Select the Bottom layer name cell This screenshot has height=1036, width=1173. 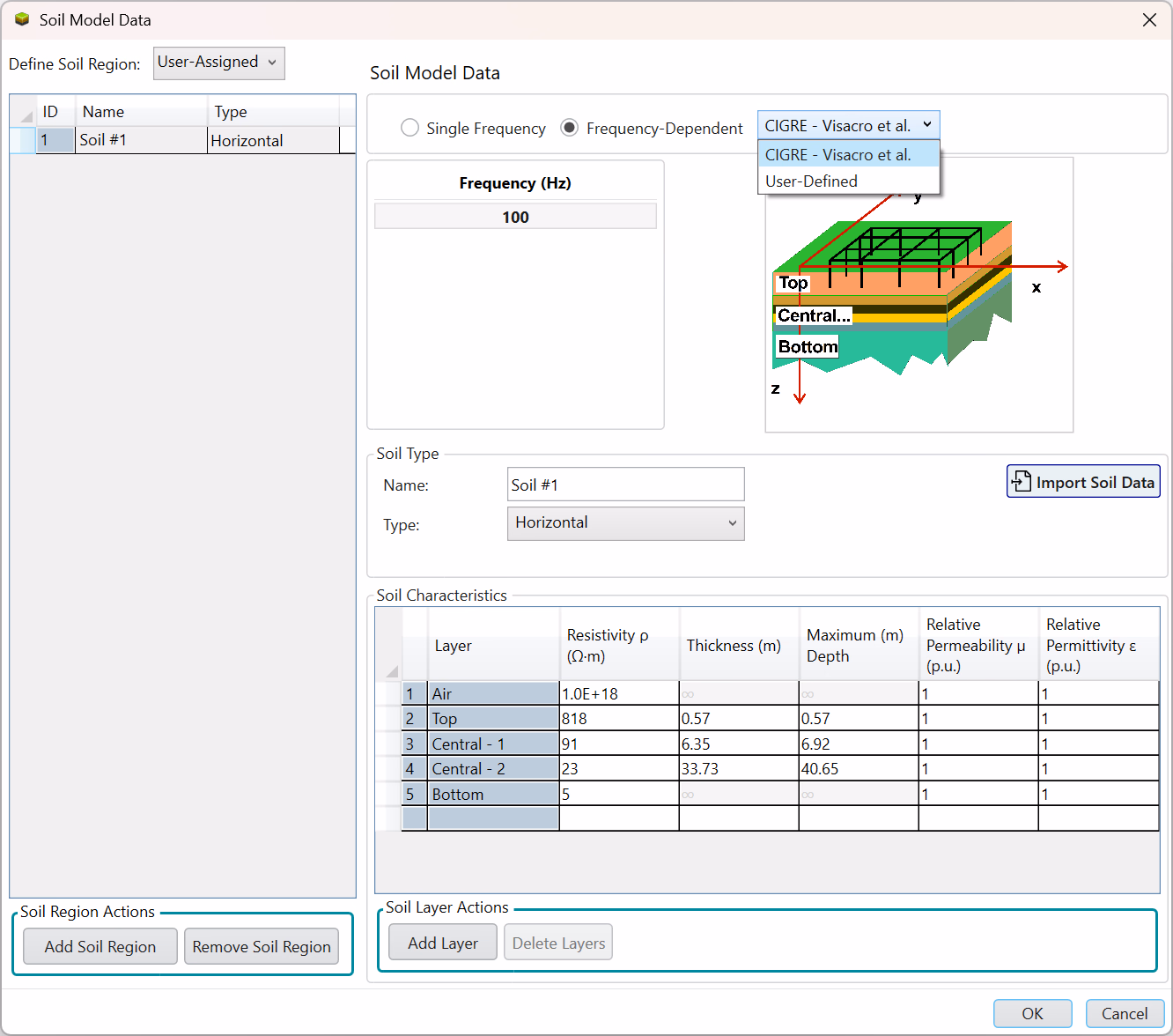[493, 794]
